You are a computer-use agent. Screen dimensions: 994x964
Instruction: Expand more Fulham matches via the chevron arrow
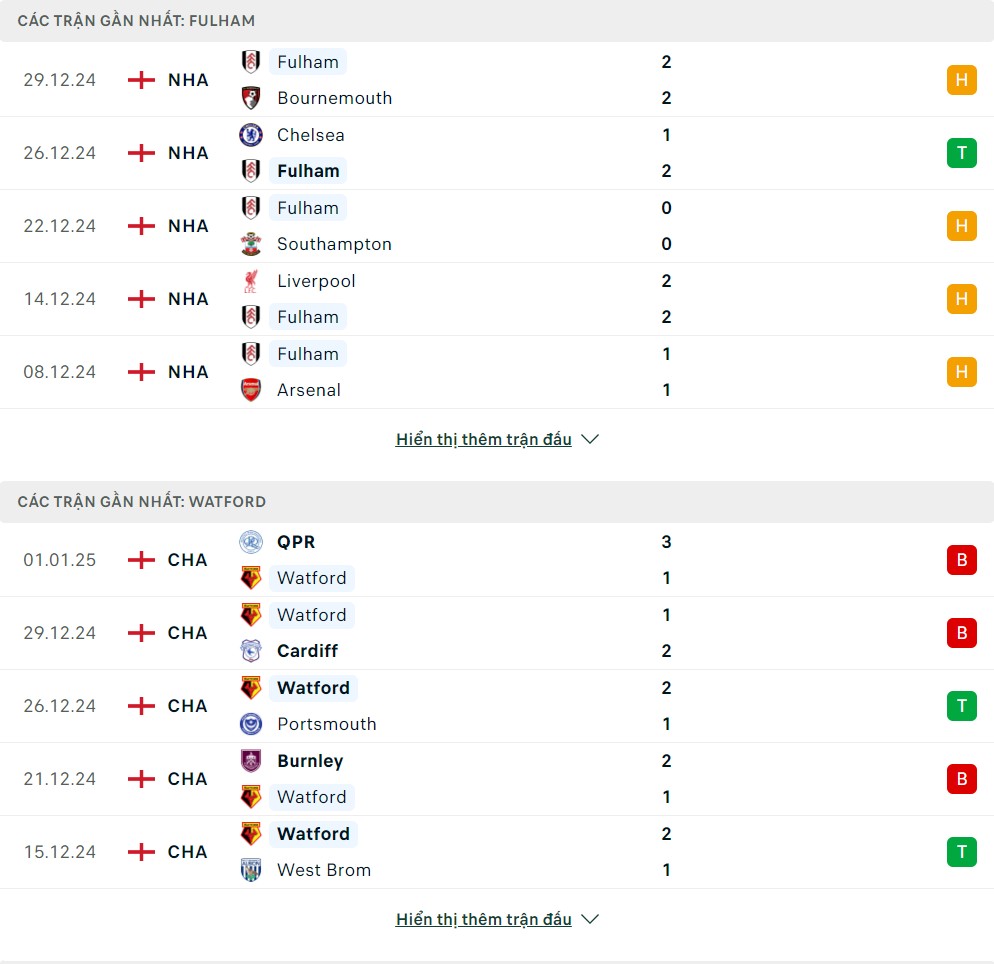point(590,439)
